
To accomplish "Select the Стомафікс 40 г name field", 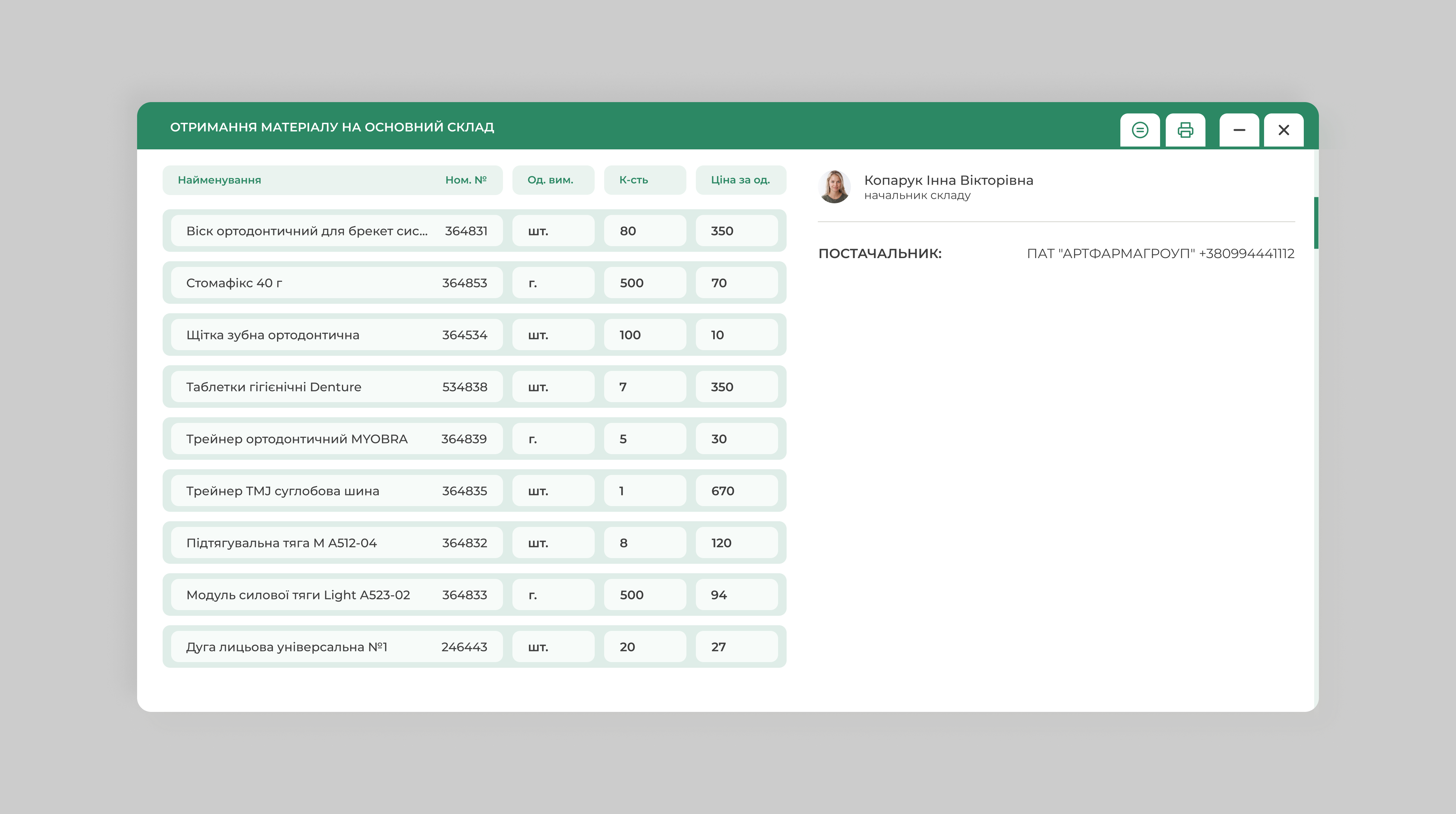I will 234,283.
